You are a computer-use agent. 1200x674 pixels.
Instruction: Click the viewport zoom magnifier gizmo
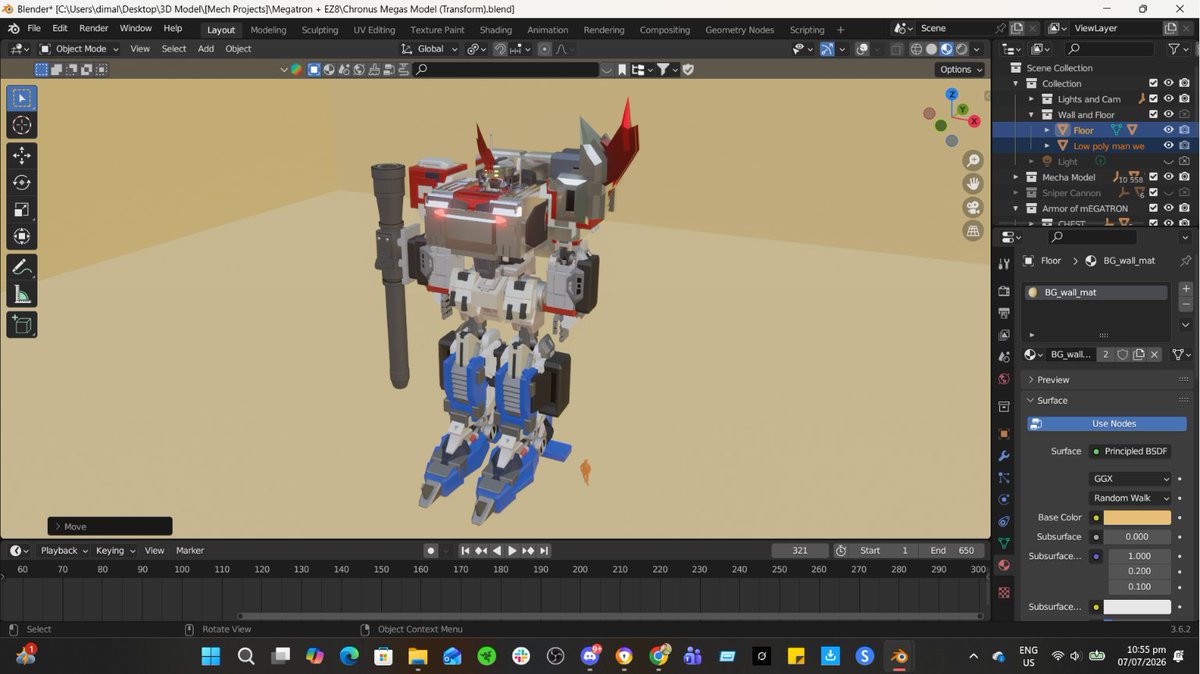point(972,160)
